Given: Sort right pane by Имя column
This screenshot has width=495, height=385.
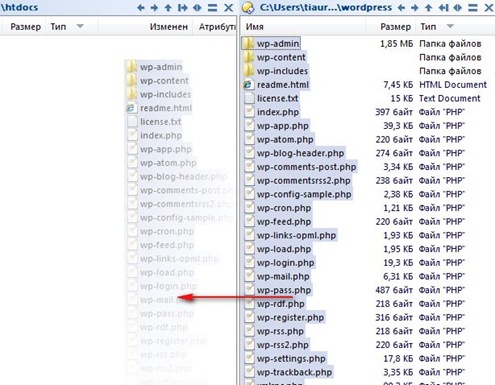Looking at the screenshot, I should (x=255, y=27).
